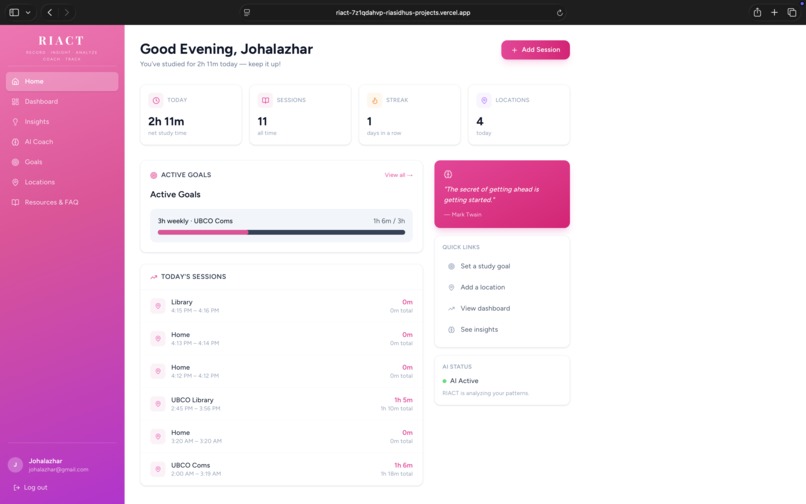Click the book icon on Sessions card
Screen dimensions: 806x504
[x=265, y=100]
